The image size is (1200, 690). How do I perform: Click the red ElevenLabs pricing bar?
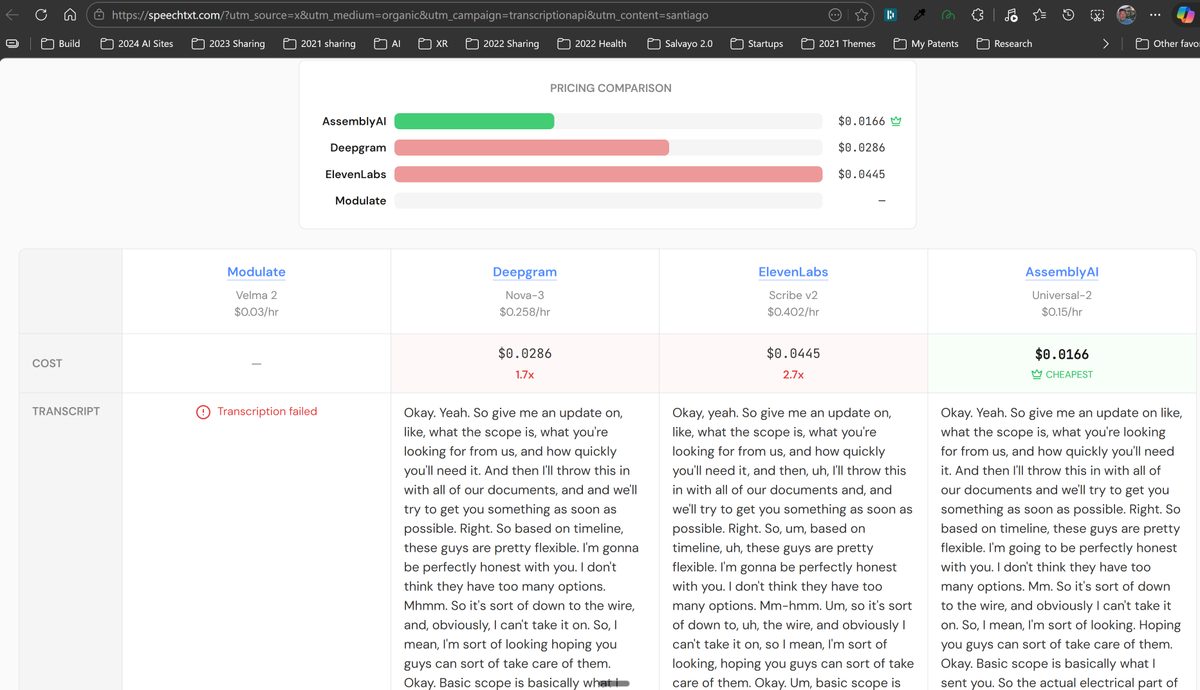coord(608,174)
